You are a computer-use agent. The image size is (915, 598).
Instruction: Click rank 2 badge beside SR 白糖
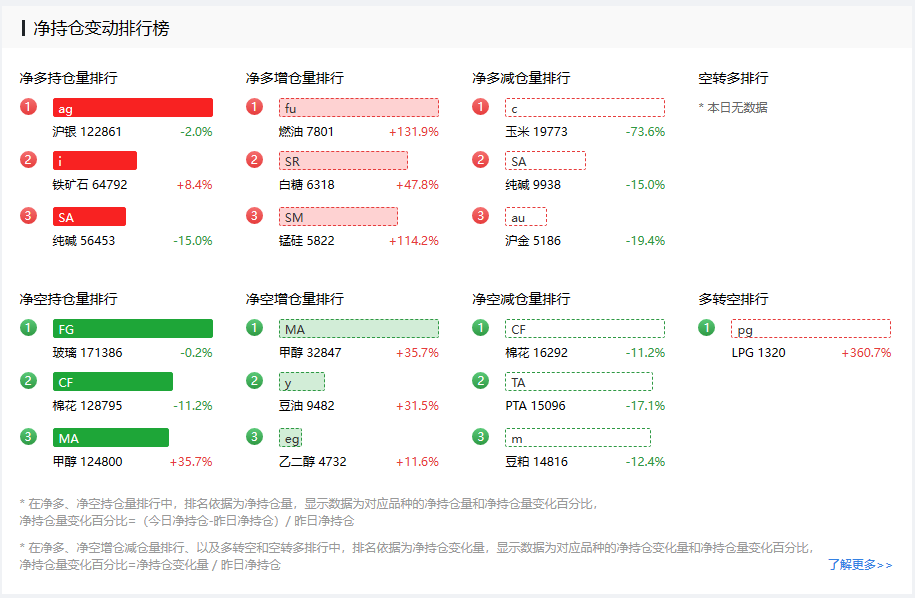point(255,160)
